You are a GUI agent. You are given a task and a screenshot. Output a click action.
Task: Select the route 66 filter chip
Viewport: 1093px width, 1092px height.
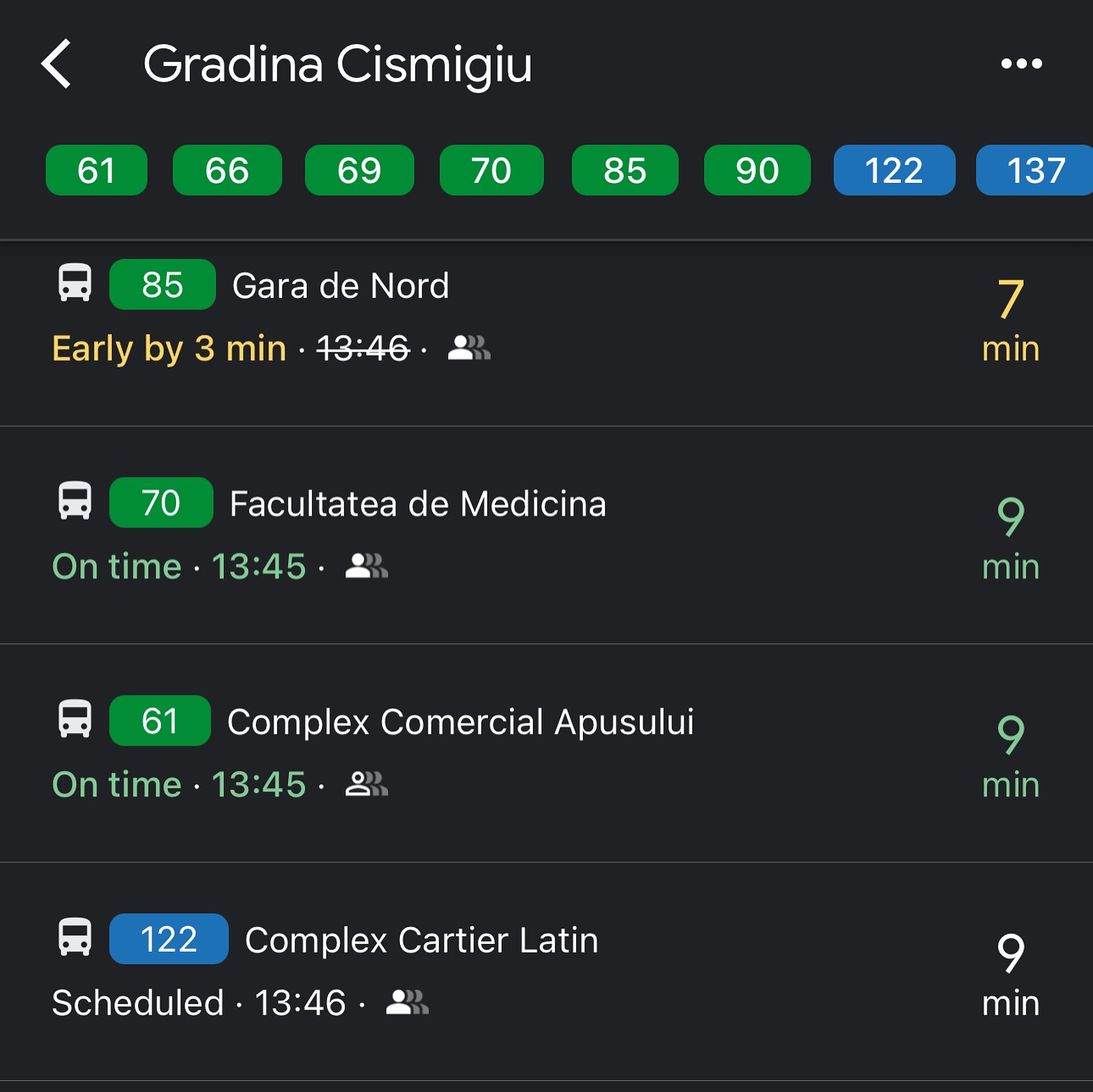point(227,170)
